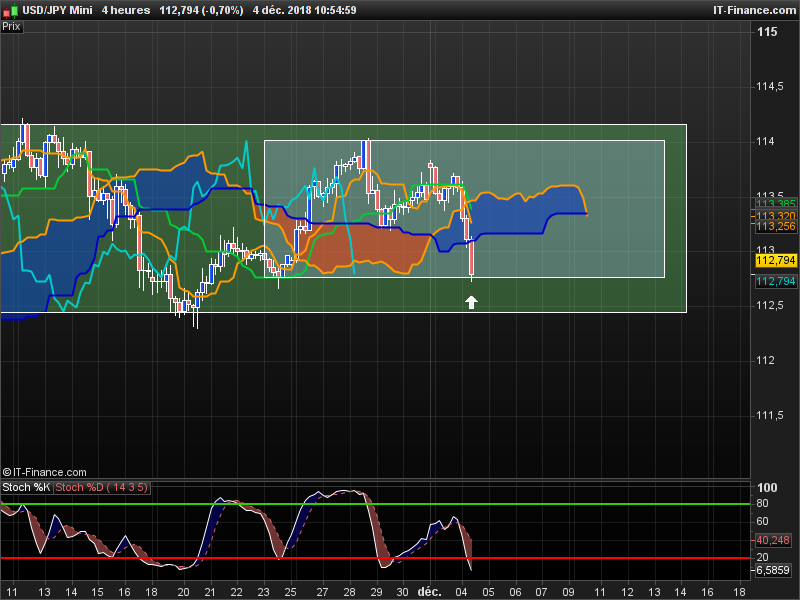Image resolution: width=800 pixels, height=600 pixels.
Task: Click the date label 20 on time axis
Action: click(183, 592)
